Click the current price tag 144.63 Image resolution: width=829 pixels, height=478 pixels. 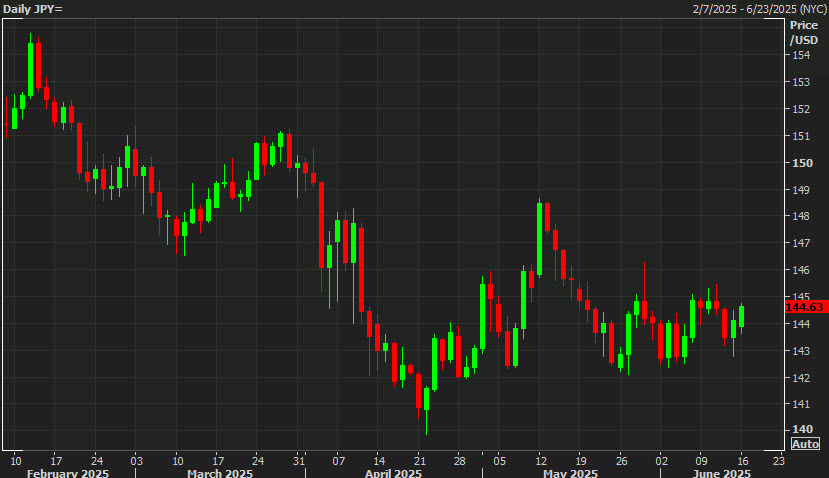coord(806,307)
